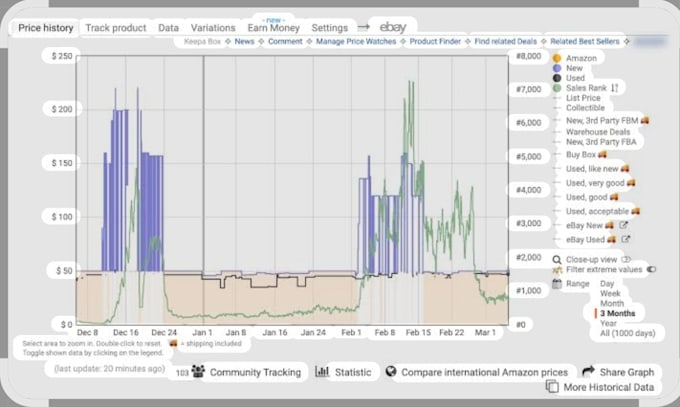Open the Variations tab
The image size is (680, 407).
tap(213, 28)
